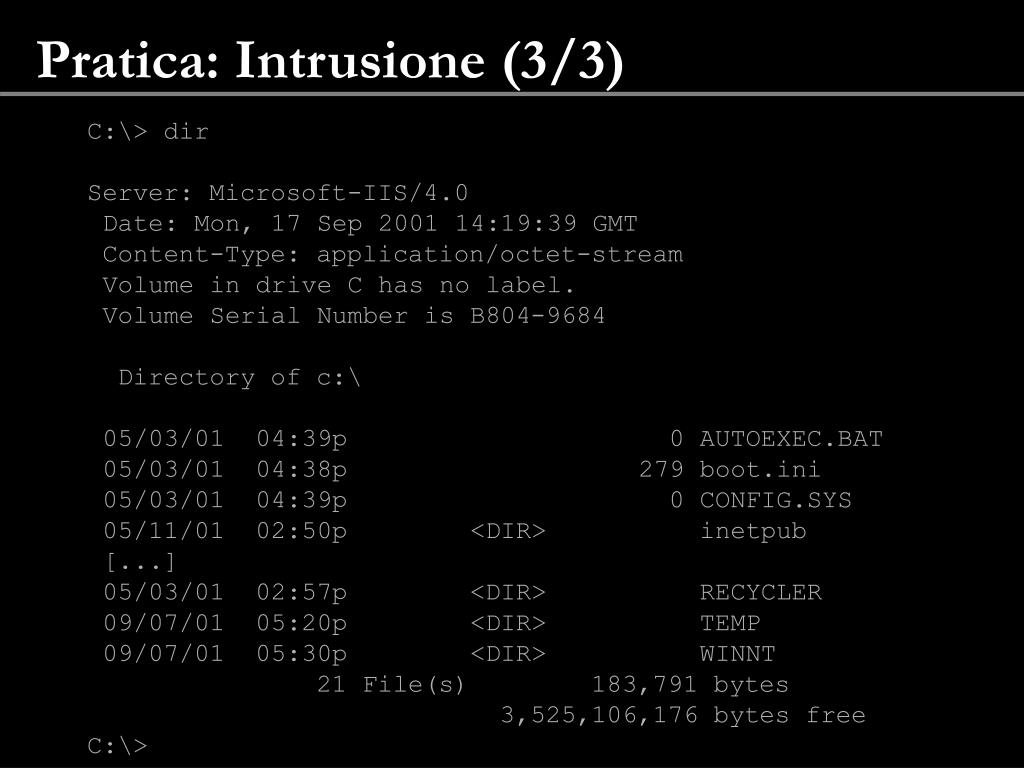
Task: Click the 3,525,106,176 bytes free line
Action: tap(683, 715)
